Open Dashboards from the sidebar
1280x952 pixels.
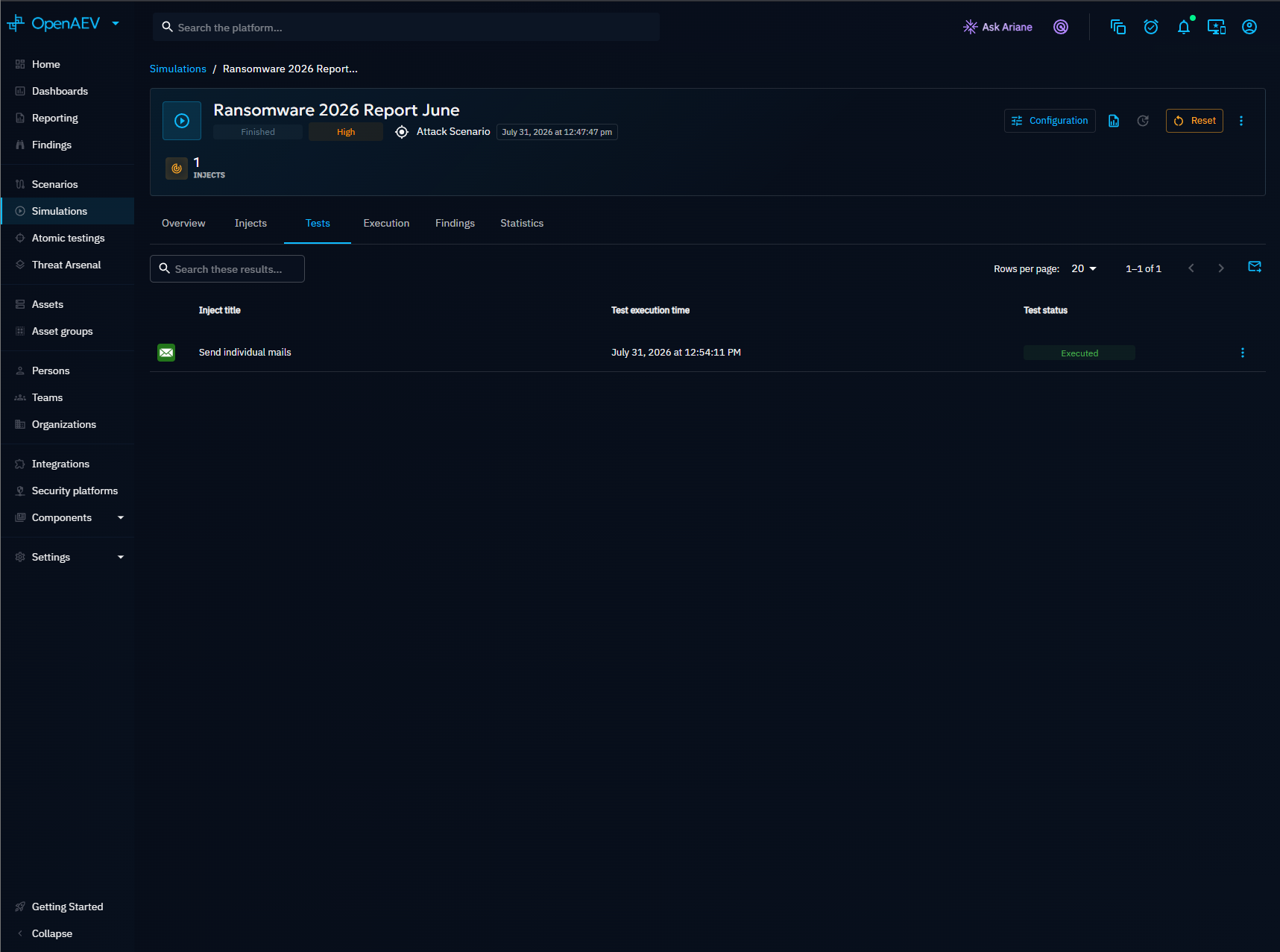(68, 91)
